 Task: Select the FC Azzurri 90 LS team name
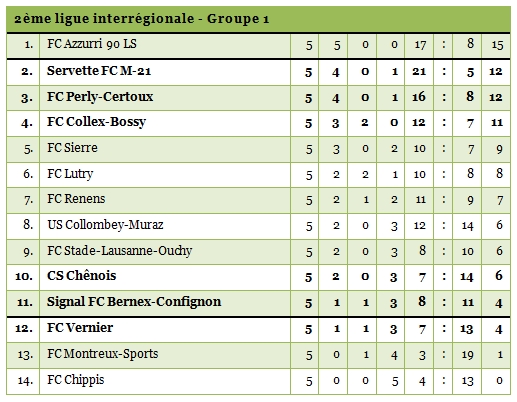92,44
